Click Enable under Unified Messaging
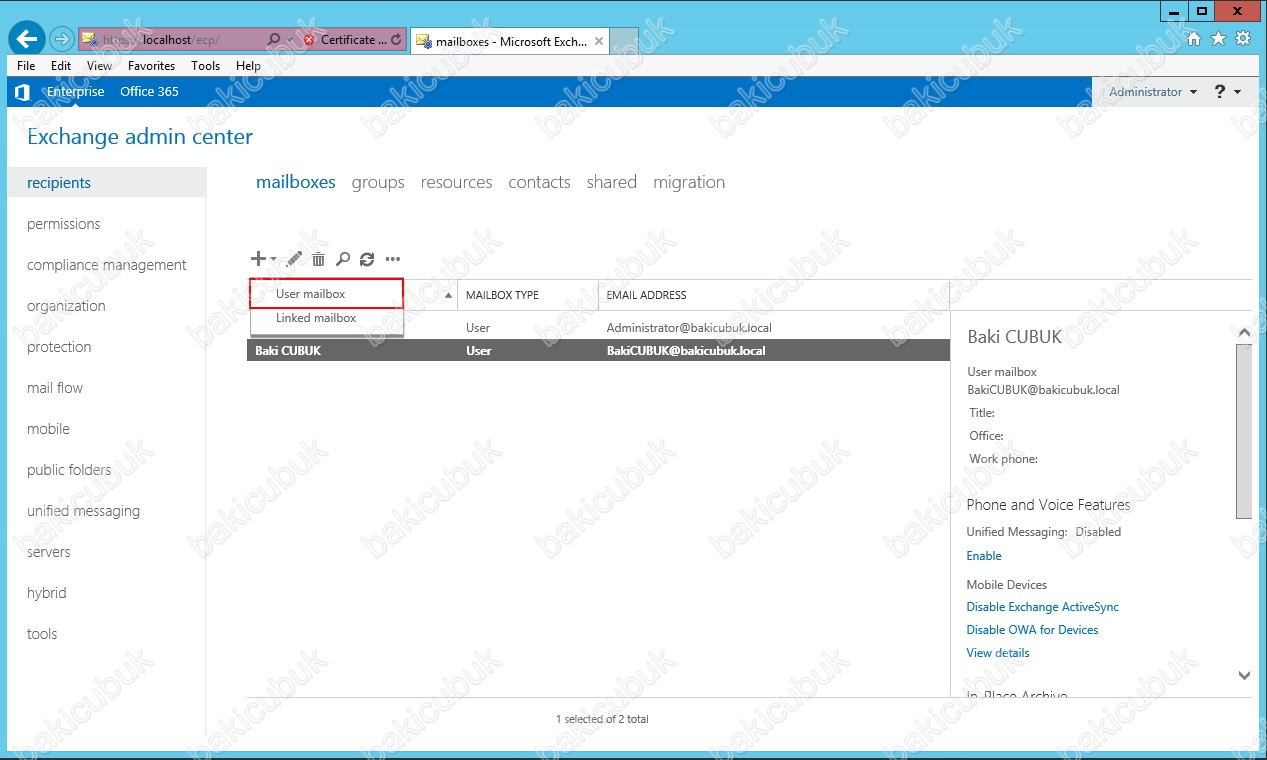 (984, 556)
